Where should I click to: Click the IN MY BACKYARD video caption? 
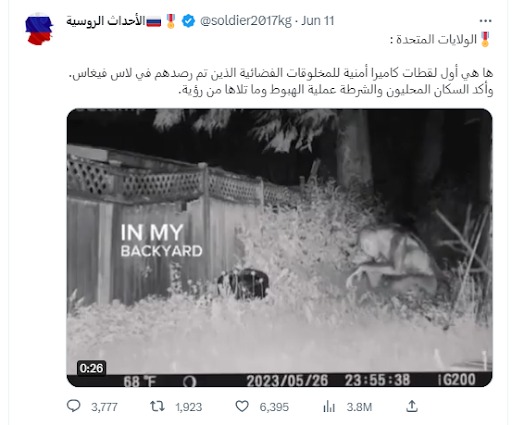coord(161,241)
